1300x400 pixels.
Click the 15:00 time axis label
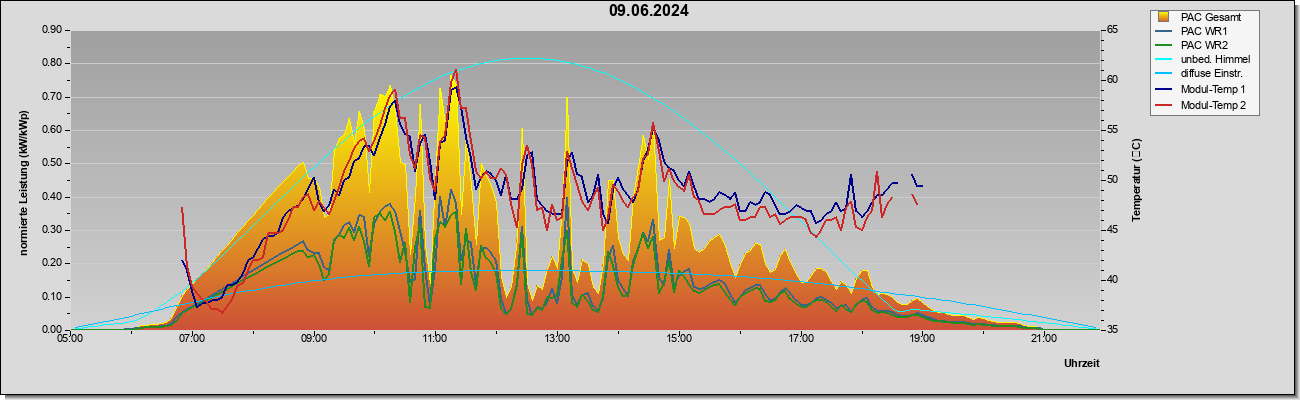679,338
